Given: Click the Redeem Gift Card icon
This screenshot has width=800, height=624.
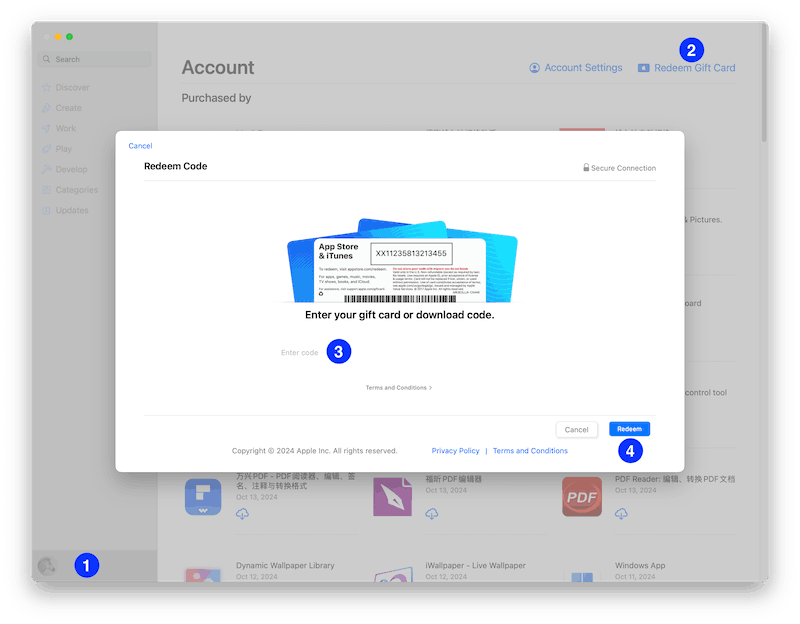Looking at the screenshot, I should (644, 68).
